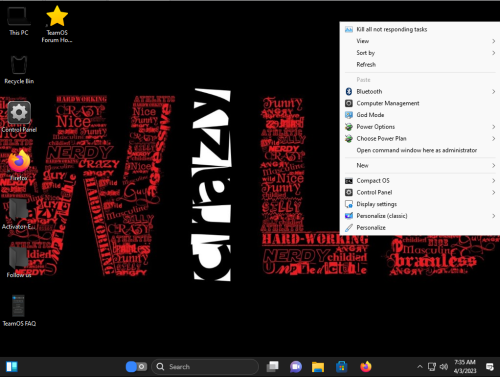Show hidden system tray icons
The width and height of the screenshot is (500, 377).
pos(420,367)
